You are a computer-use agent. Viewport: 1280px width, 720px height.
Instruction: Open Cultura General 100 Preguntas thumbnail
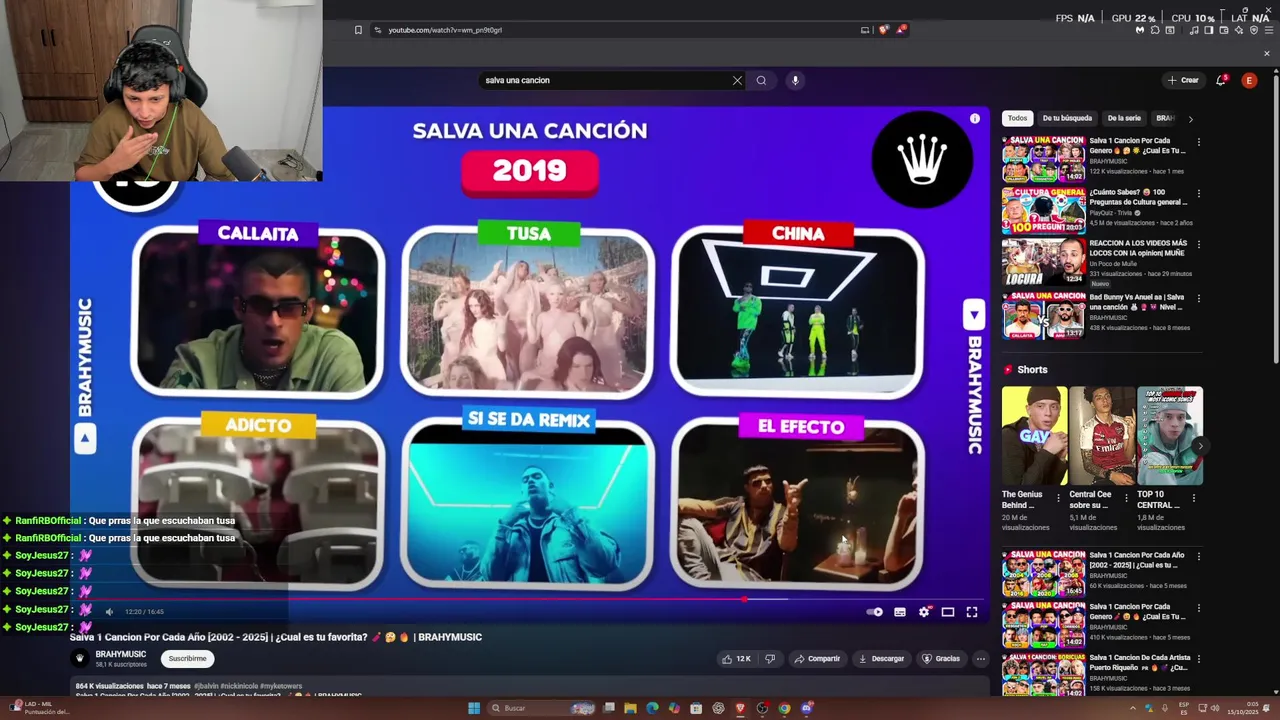[1043, 210]
